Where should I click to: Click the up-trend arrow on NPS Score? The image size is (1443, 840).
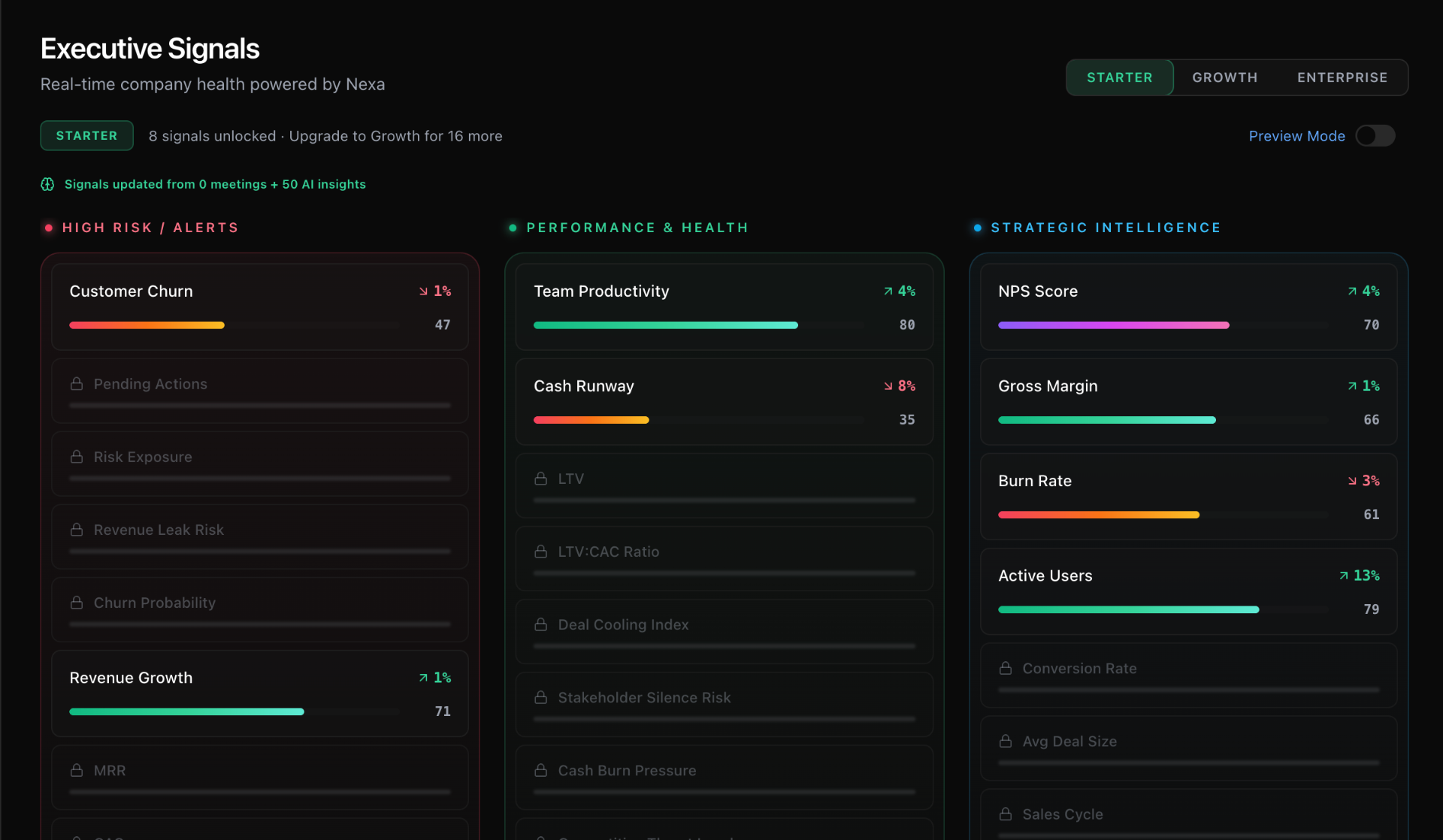(1352, 292)
